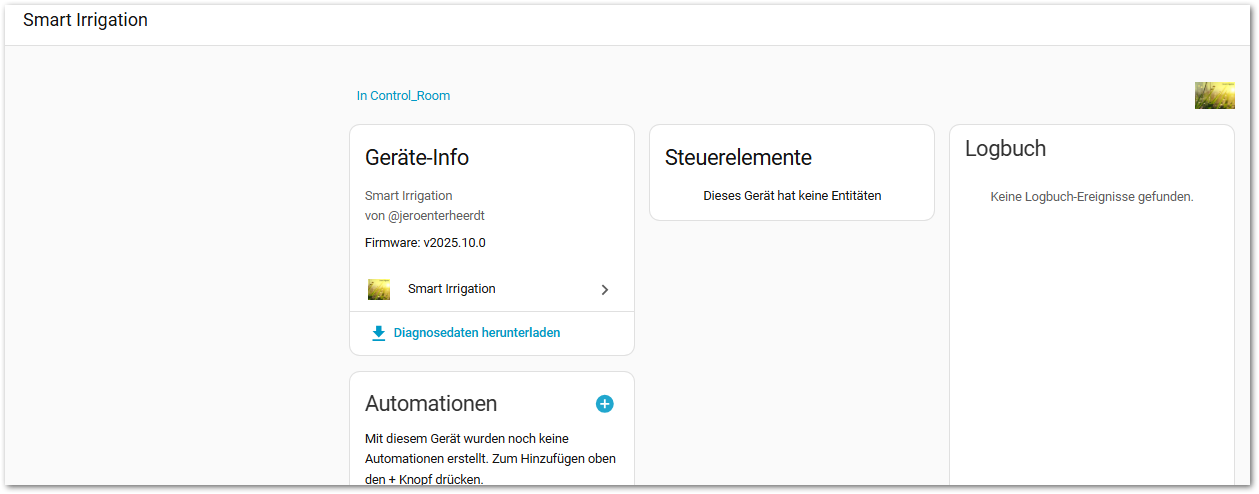Click the Smart Irrigation logo at top right
The width and height of the screenshot is (1259, 494).
tap(1214, 96)
